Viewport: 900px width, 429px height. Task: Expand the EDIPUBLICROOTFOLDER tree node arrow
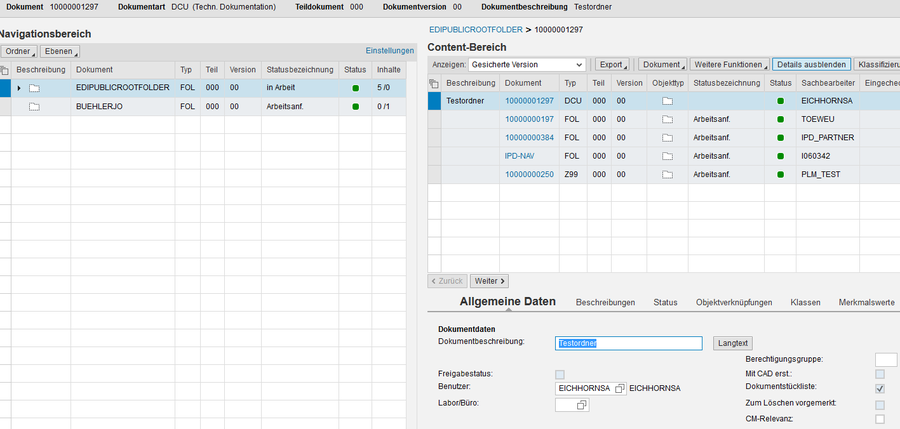(x=19, y=88)
